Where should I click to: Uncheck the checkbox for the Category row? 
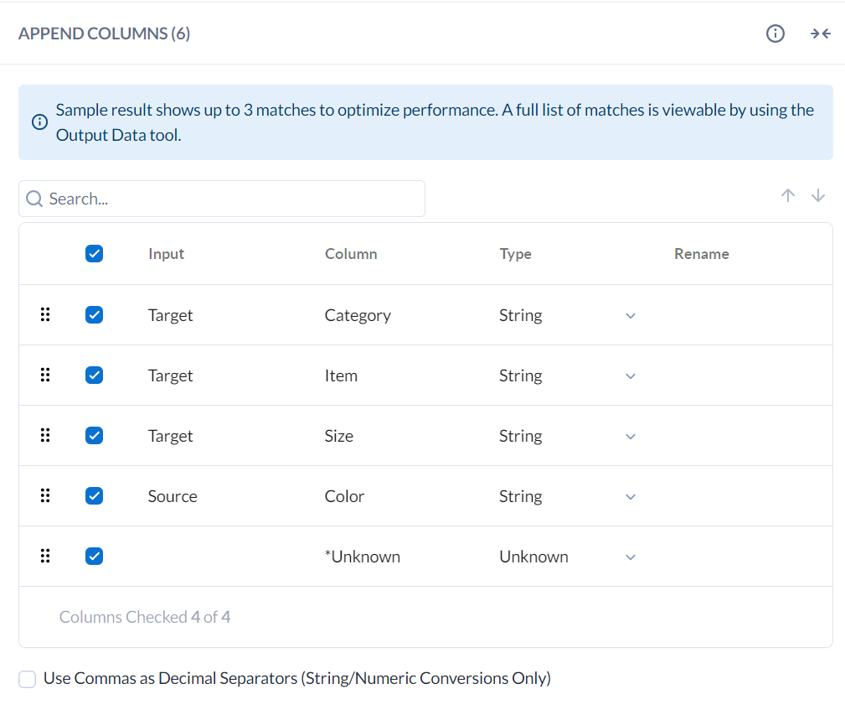coord(94,314)
